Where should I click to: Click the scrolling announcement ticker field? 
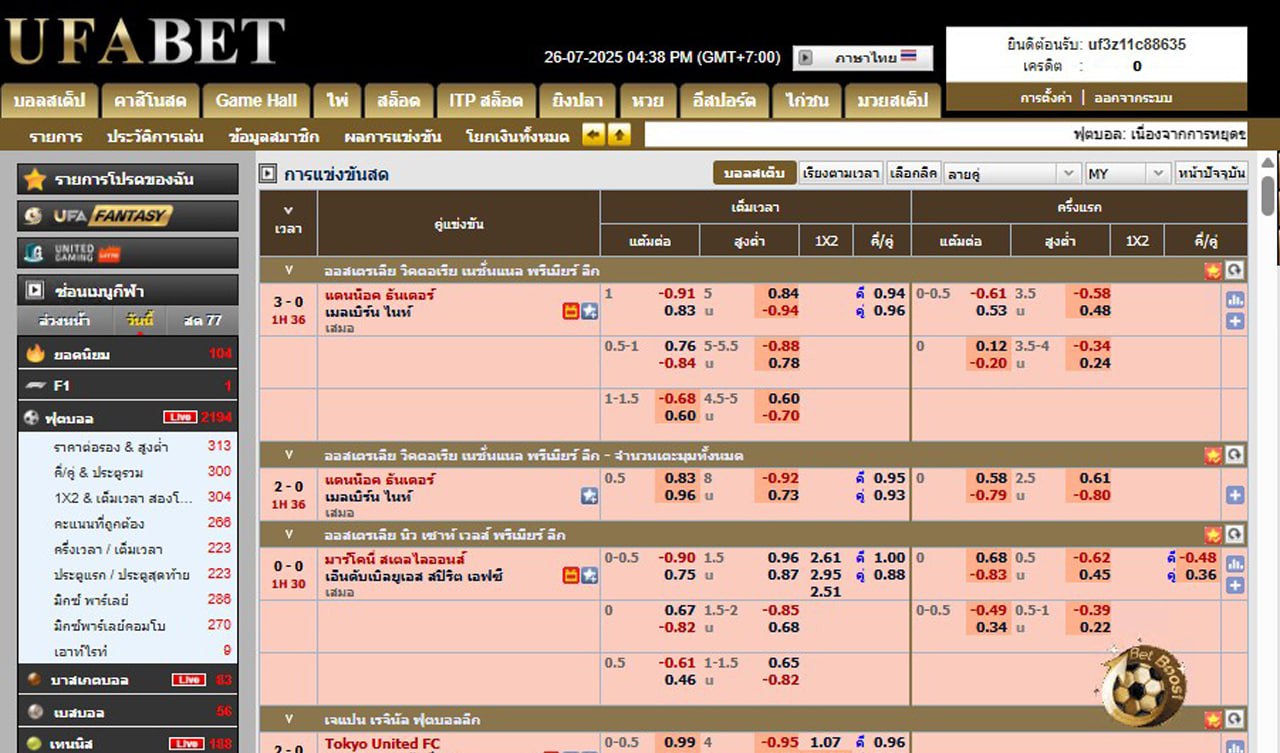[x=945, y=134]
